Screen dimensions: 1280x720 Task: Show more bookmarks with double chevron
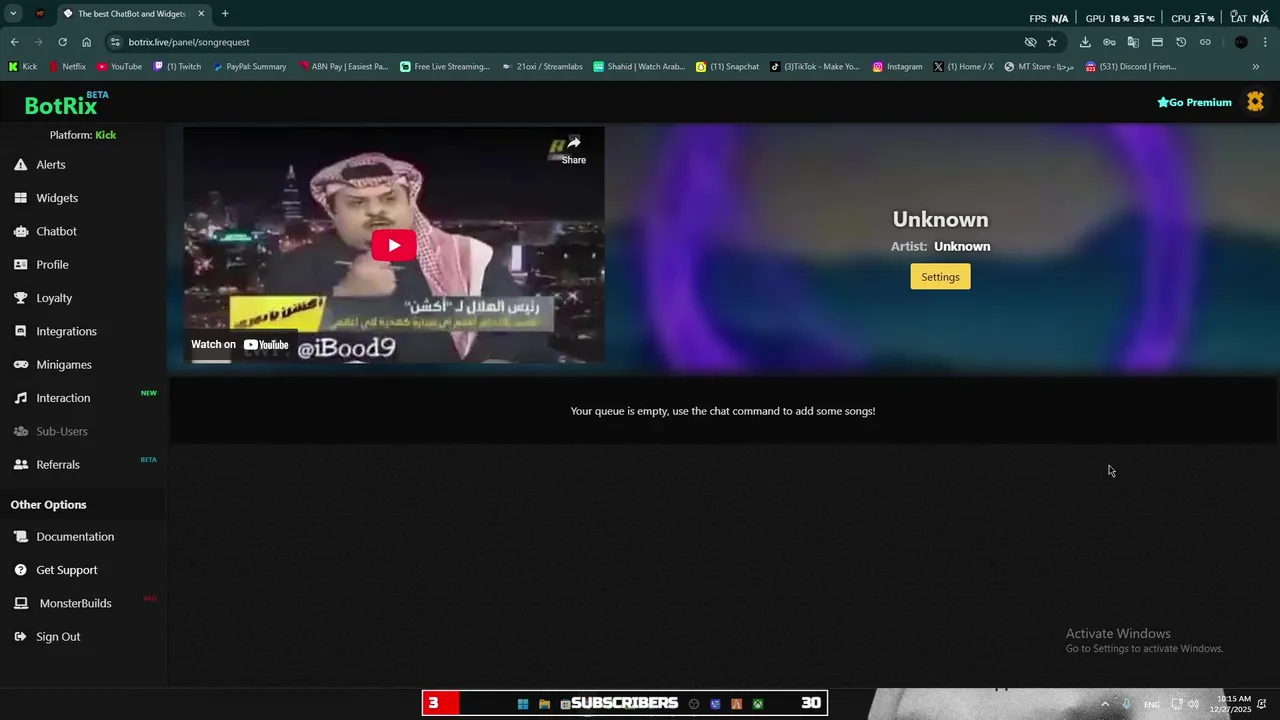[1256, 67]
